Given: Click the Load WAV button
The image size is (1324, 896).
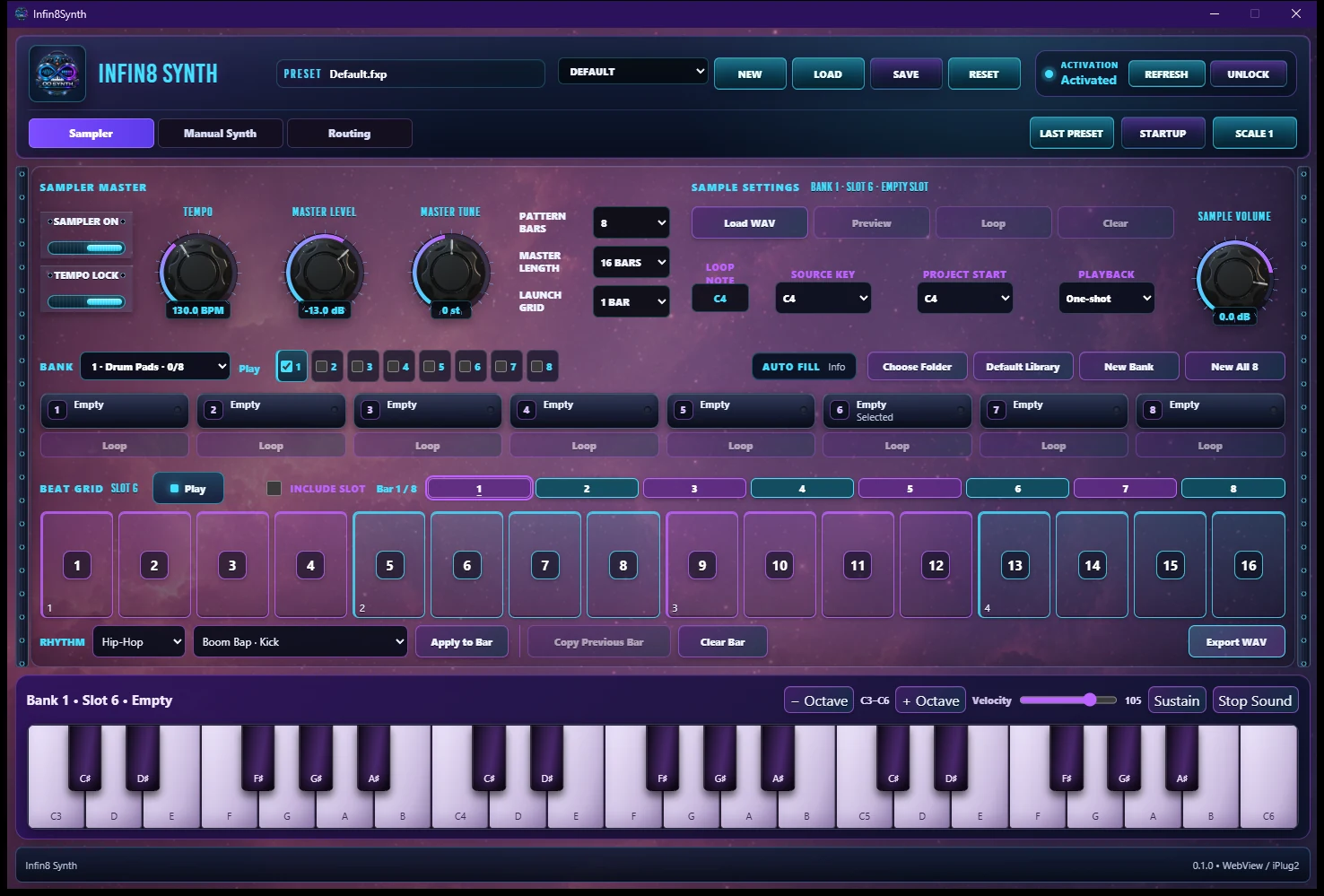Looking at the screenshot, I should pos(750,222).
